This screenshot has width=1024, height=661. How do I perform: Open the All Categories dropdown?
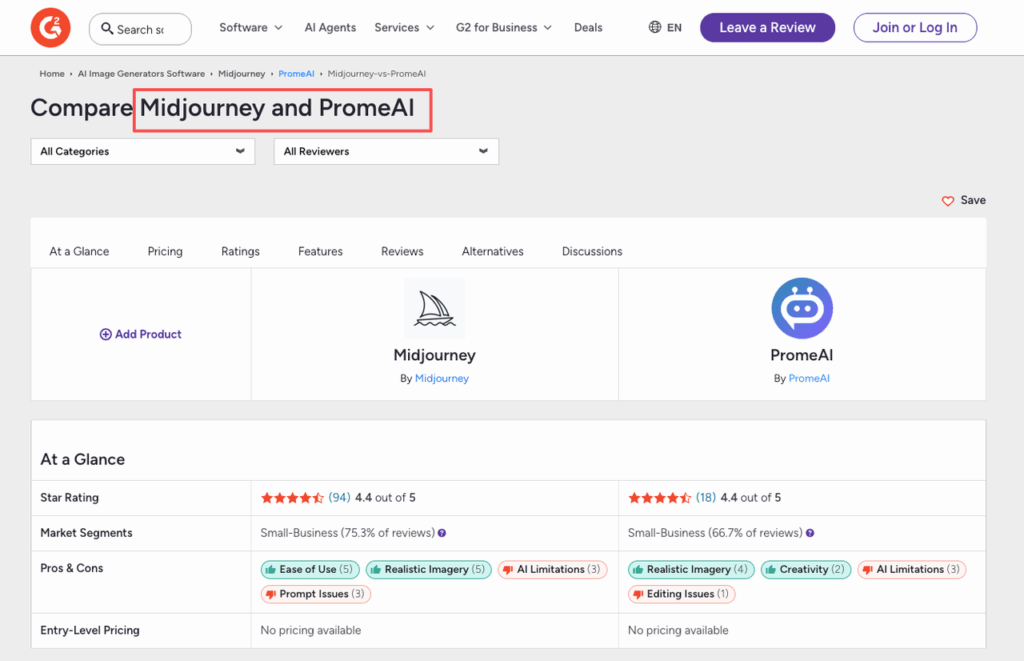143,152
